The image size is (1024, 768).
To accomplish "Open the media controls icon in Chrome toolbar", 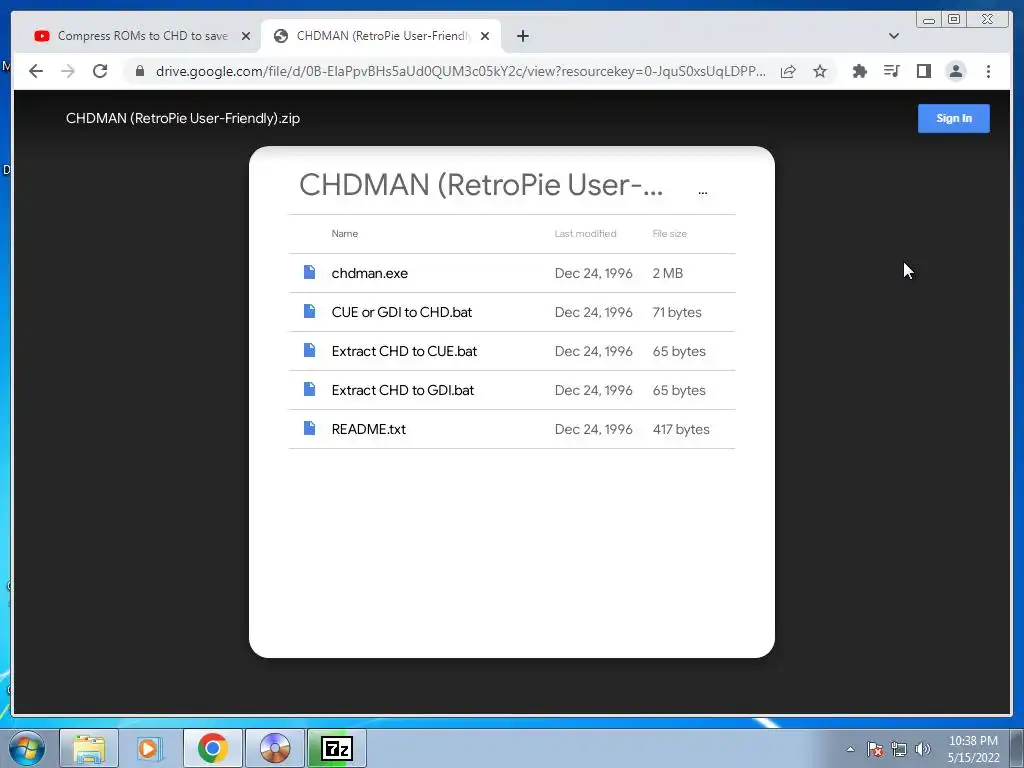I will click(x=891, y=71).
